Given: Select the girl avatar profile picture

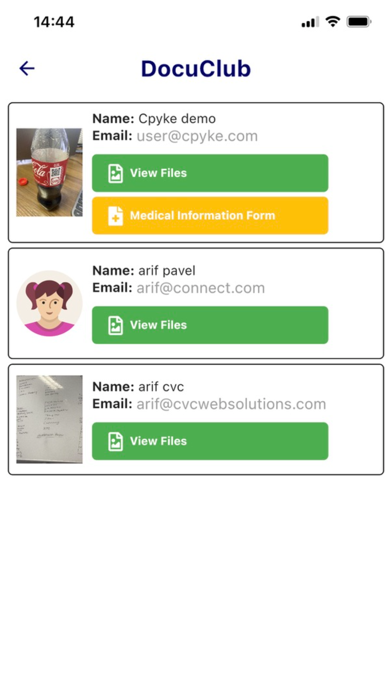Looking at the screenshot, I should pyautogui.click(x=49, y=303).
